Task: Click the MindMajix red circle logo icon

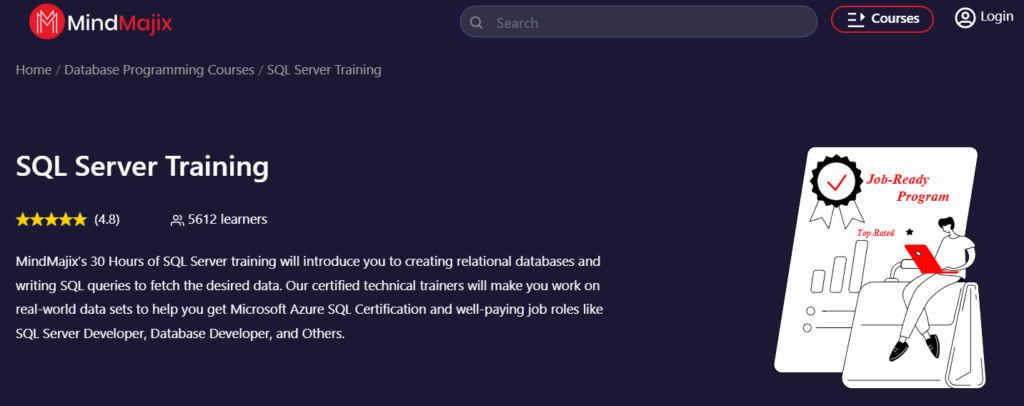Action: pyautogui.click(x=46, y=20)
